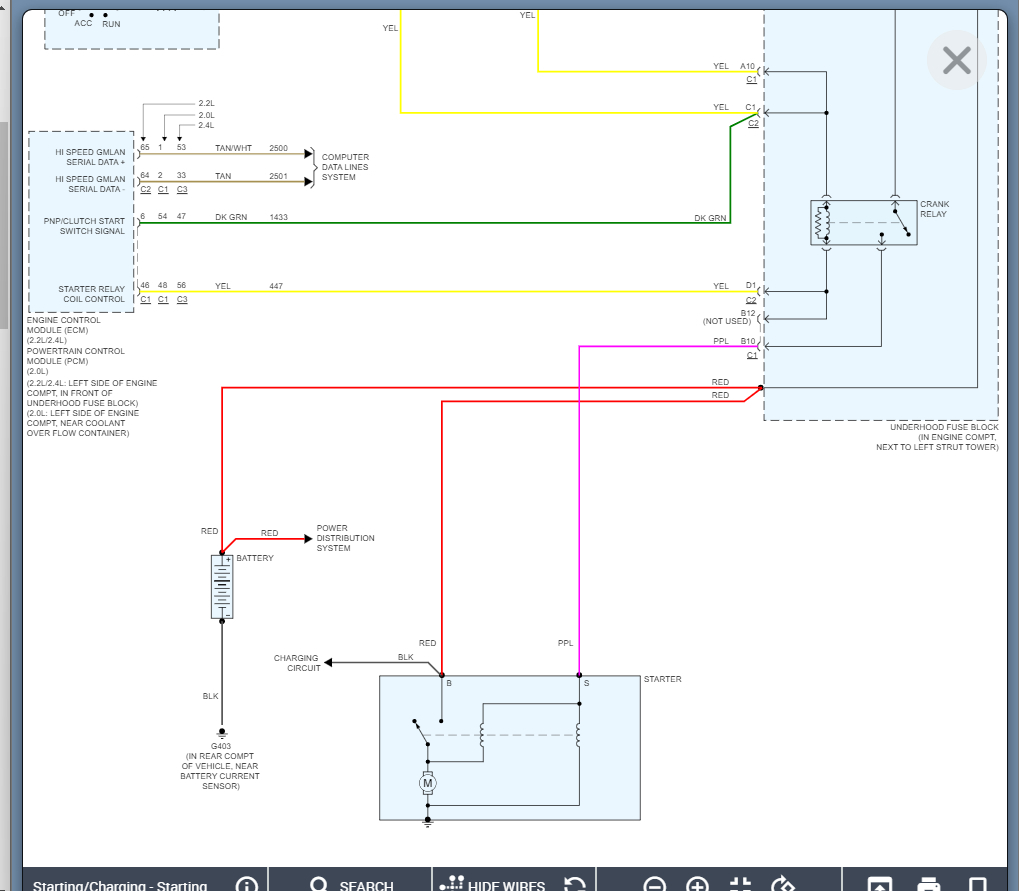The width and height of the screenshot is (1019, 891).
Task: Close the wiring diagram viewer
Action: coord(957,61)
